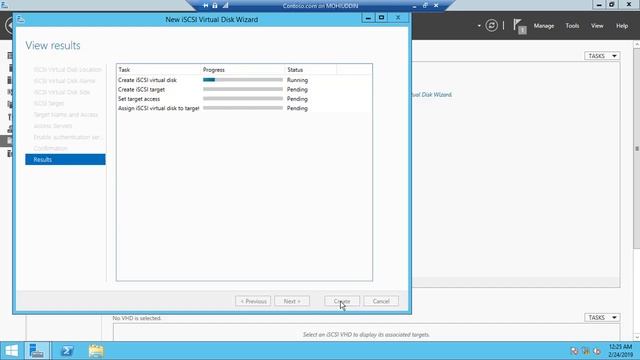The image size is (640, 360).
Task: Refresh Server Manager with the circular arrows icon
Action: pos(491,26)
